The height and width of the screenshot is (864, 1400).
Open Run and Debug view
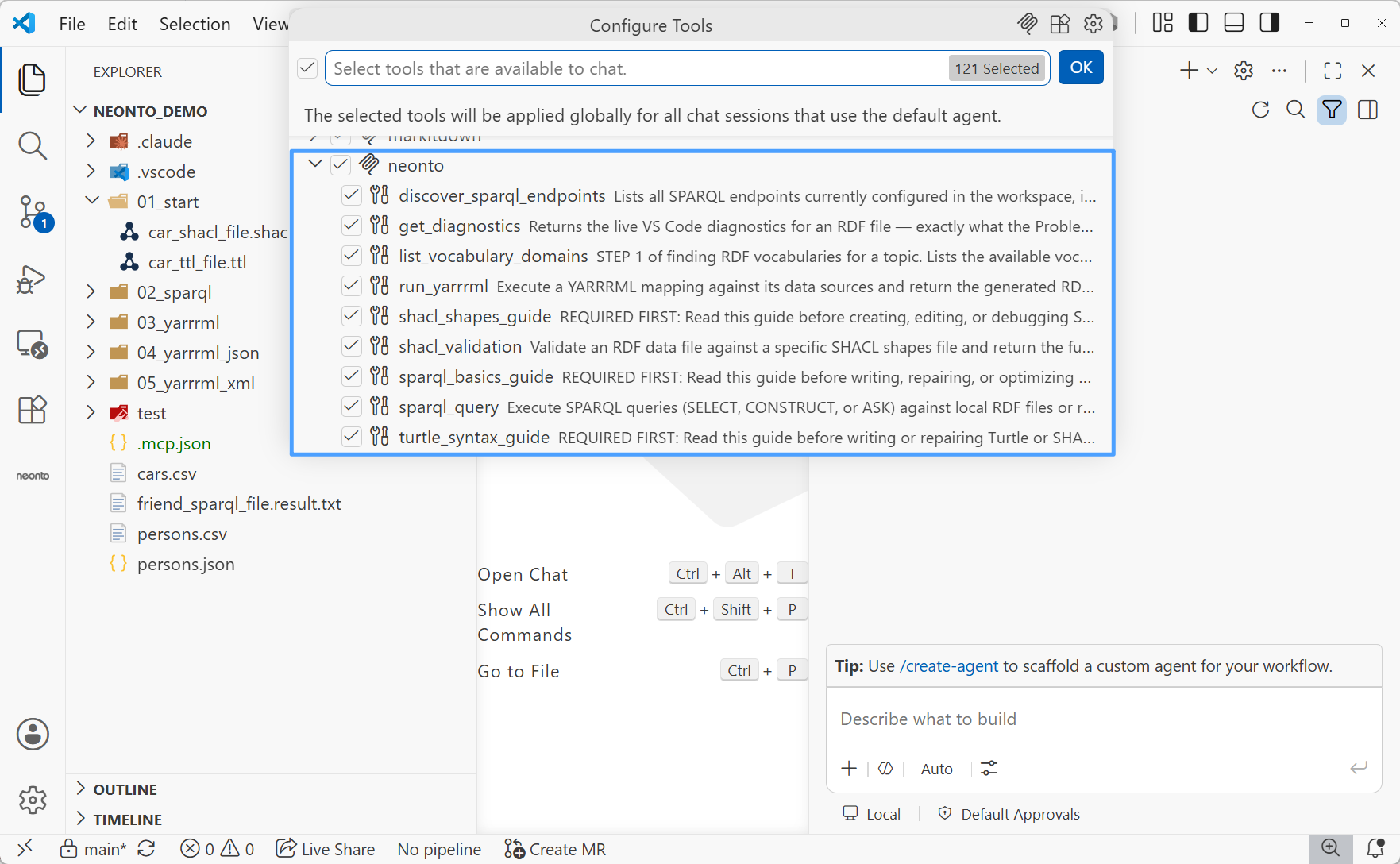tap(33, 280)
